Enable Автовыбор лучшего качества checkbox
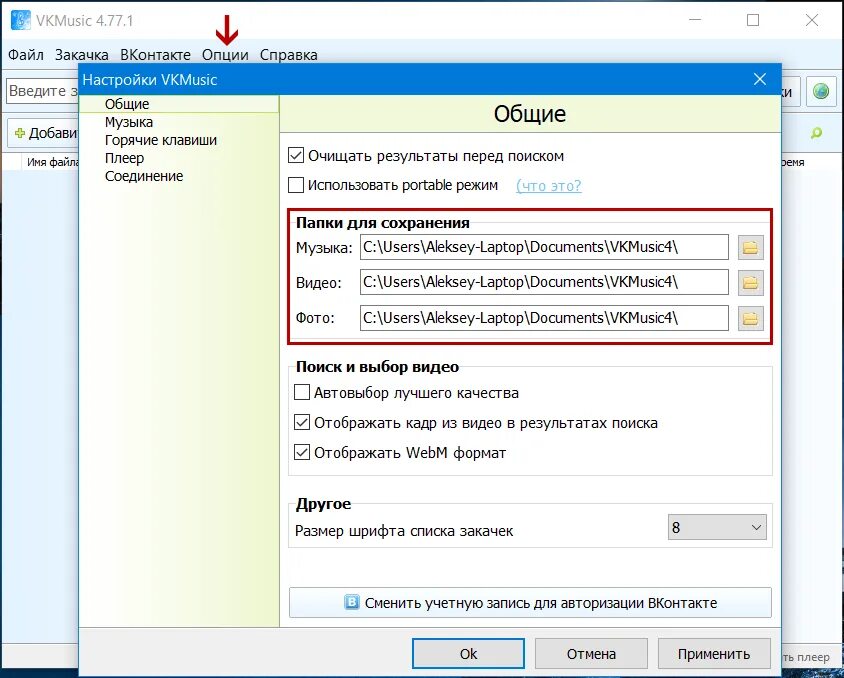Image resolution: width=844 pixels, height=678 pixels. [x=302, y=392]
